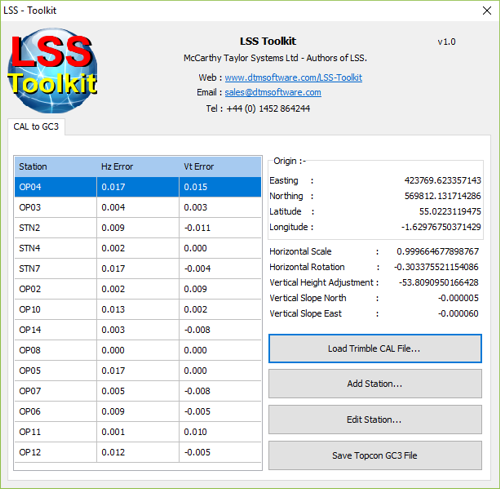Open the www.dtmsoftware.com/LSS-Toolkit web link
This screenshot has height=489, width=500.
293,78
